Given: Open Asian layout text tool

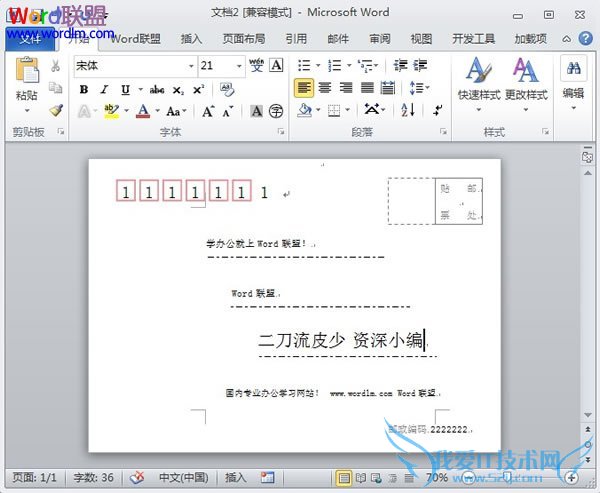Looking at the screenshot, I should click(x=374, y=110).
